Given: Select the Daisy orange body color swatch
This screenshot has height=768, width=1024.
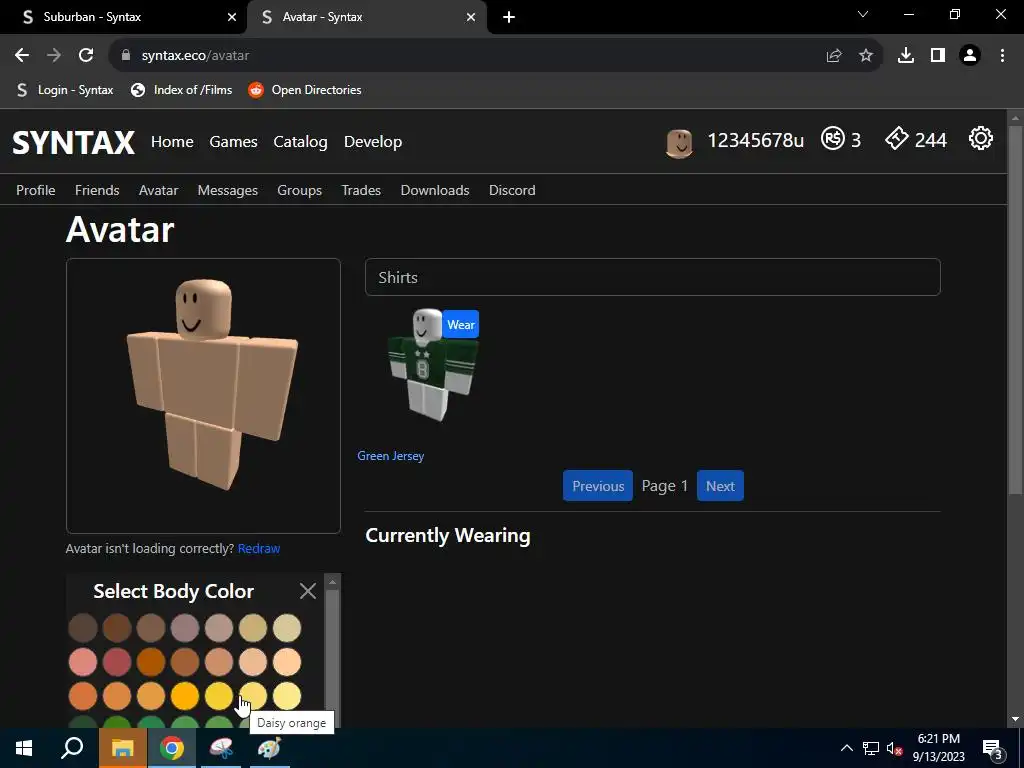Looking at the screenshot, I should (x=253, y=696).
